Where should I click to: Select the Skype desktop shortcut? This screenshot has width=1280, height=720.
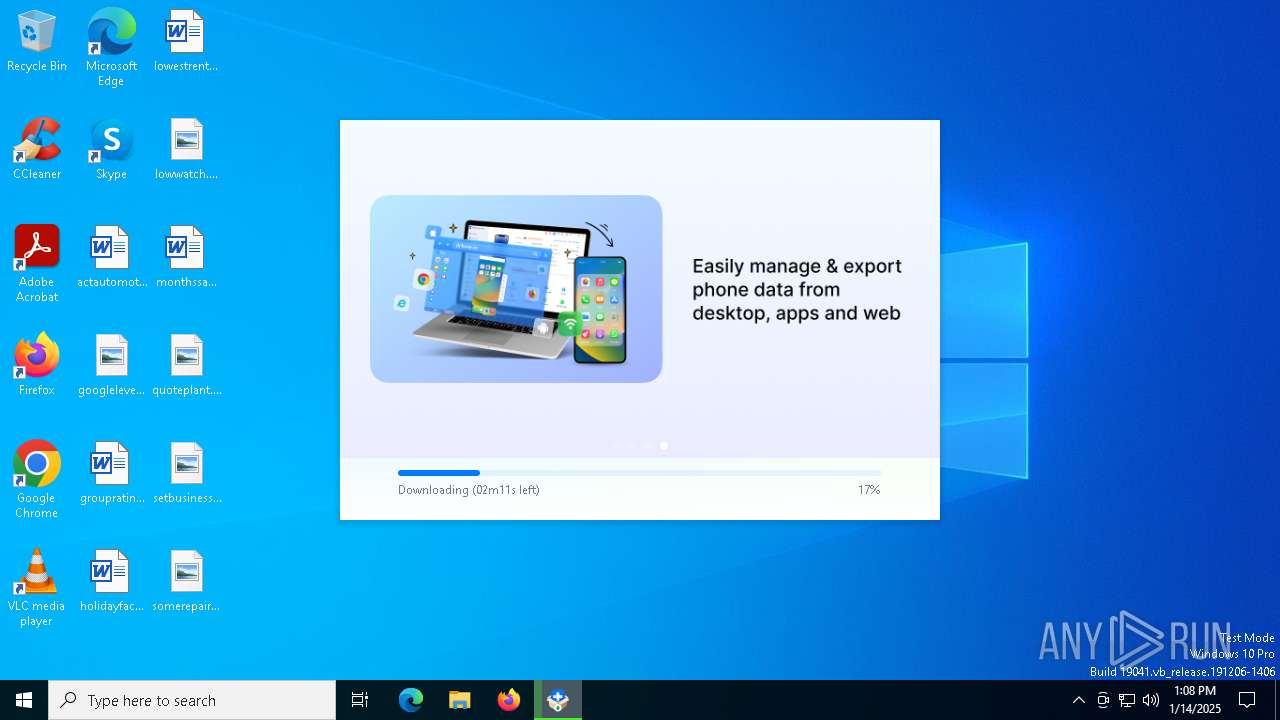[x=111, y=149]
